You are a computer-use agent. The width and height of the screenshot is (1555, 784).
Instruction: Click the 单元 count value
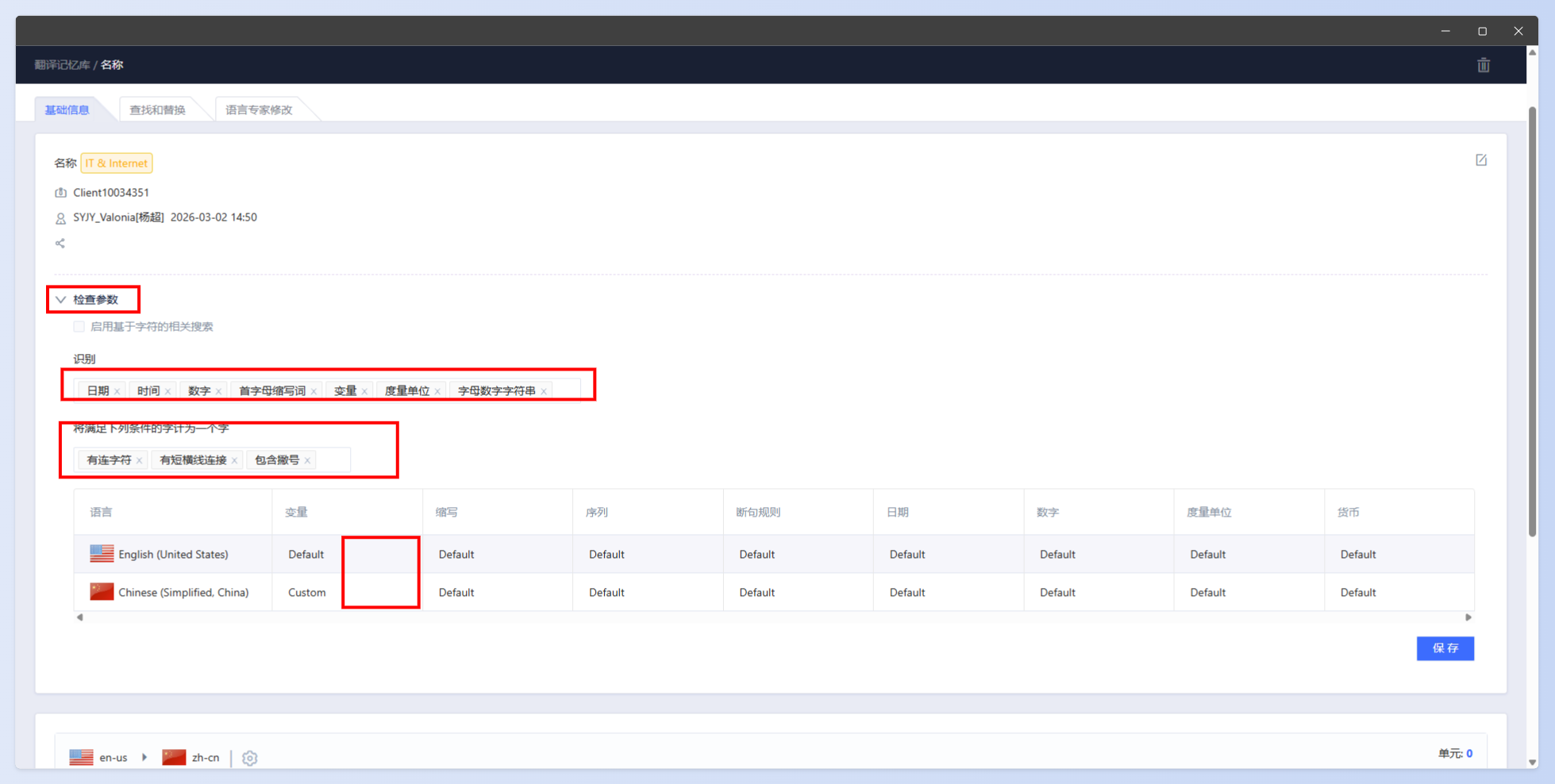1469,754
